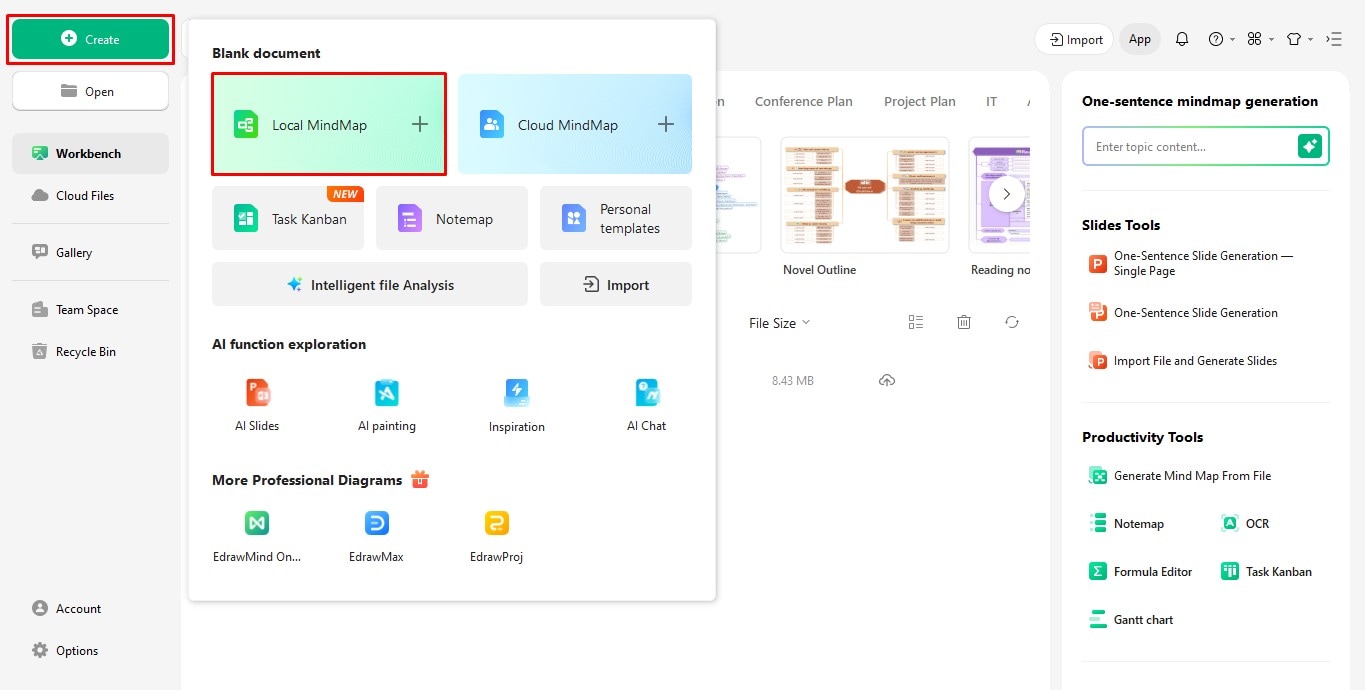Screen dimensions: 1365x690
Task: Click Import in the Create panel
Action: (616, 284)
